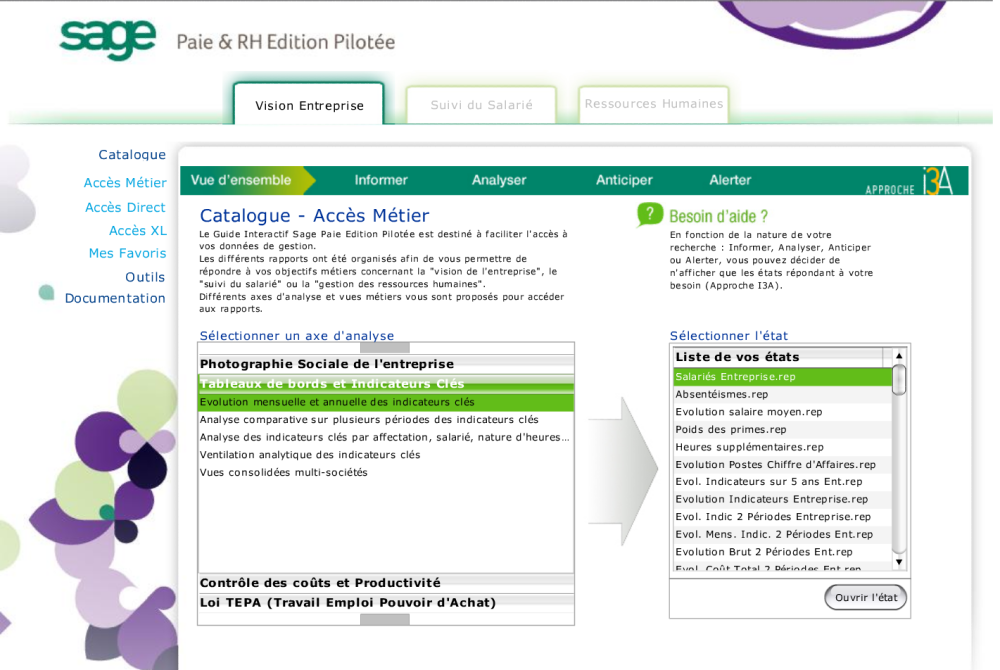1000x670 pixels.
Task: Click the states list scroll up arrow
Action: coord(899,356)
